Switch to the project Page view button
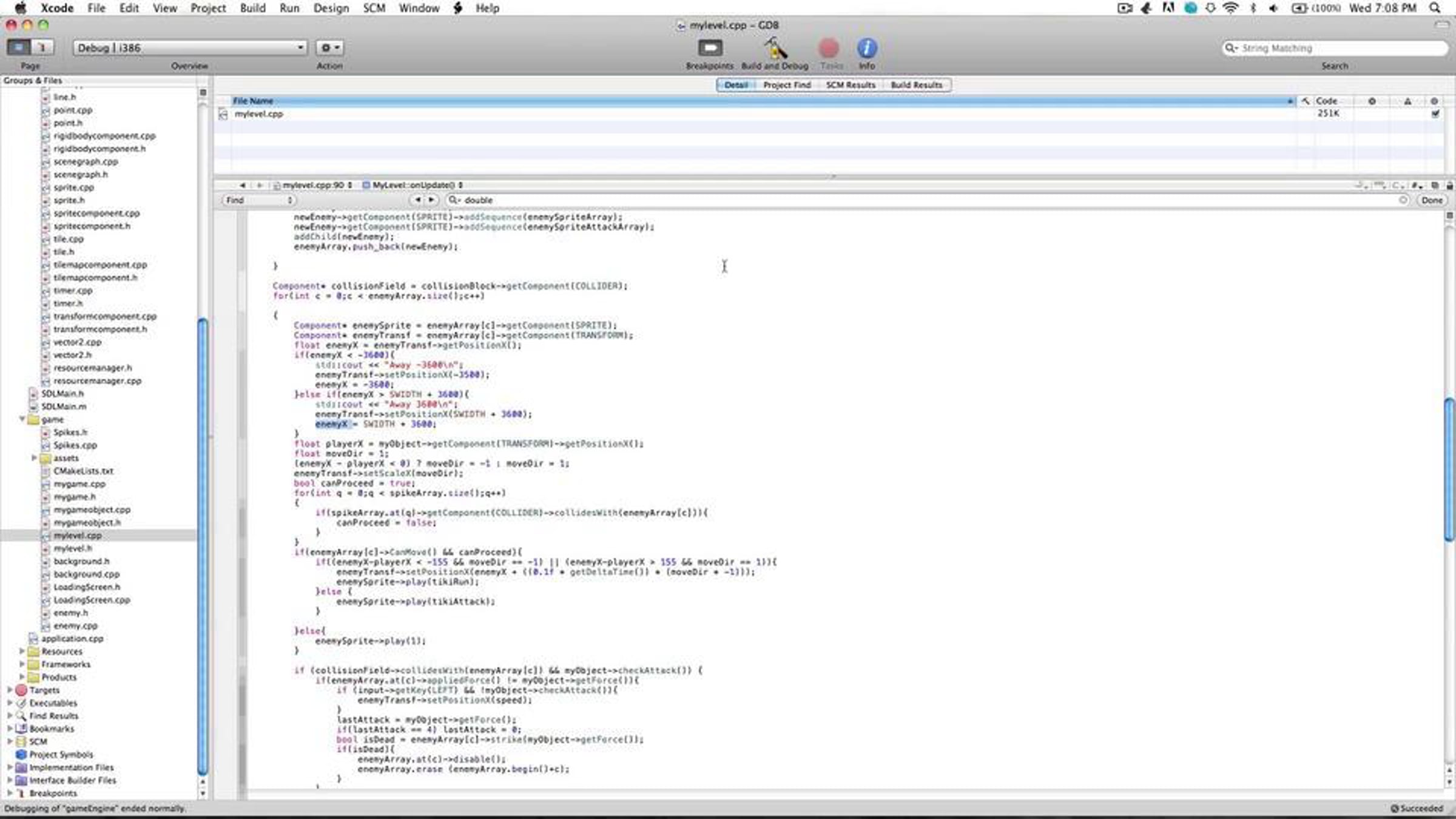This screenshot has width=1456, height=819. [x=19, y=47]
